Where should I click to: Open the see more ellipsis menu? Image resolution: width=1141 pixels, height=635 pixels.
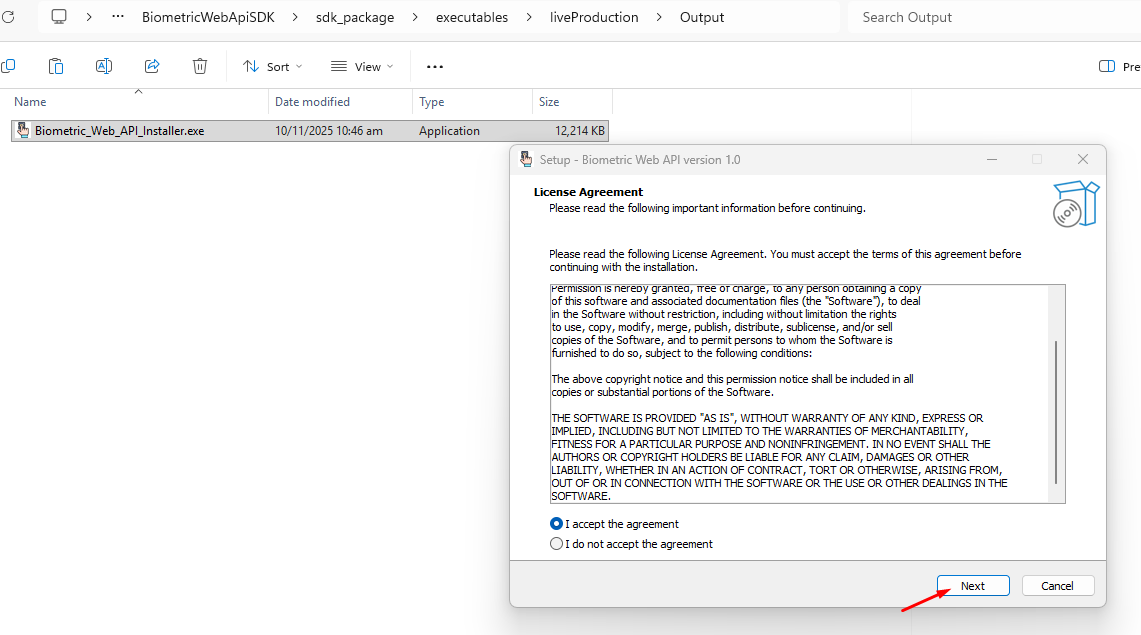pyautogui.click(x=435, y=66)
